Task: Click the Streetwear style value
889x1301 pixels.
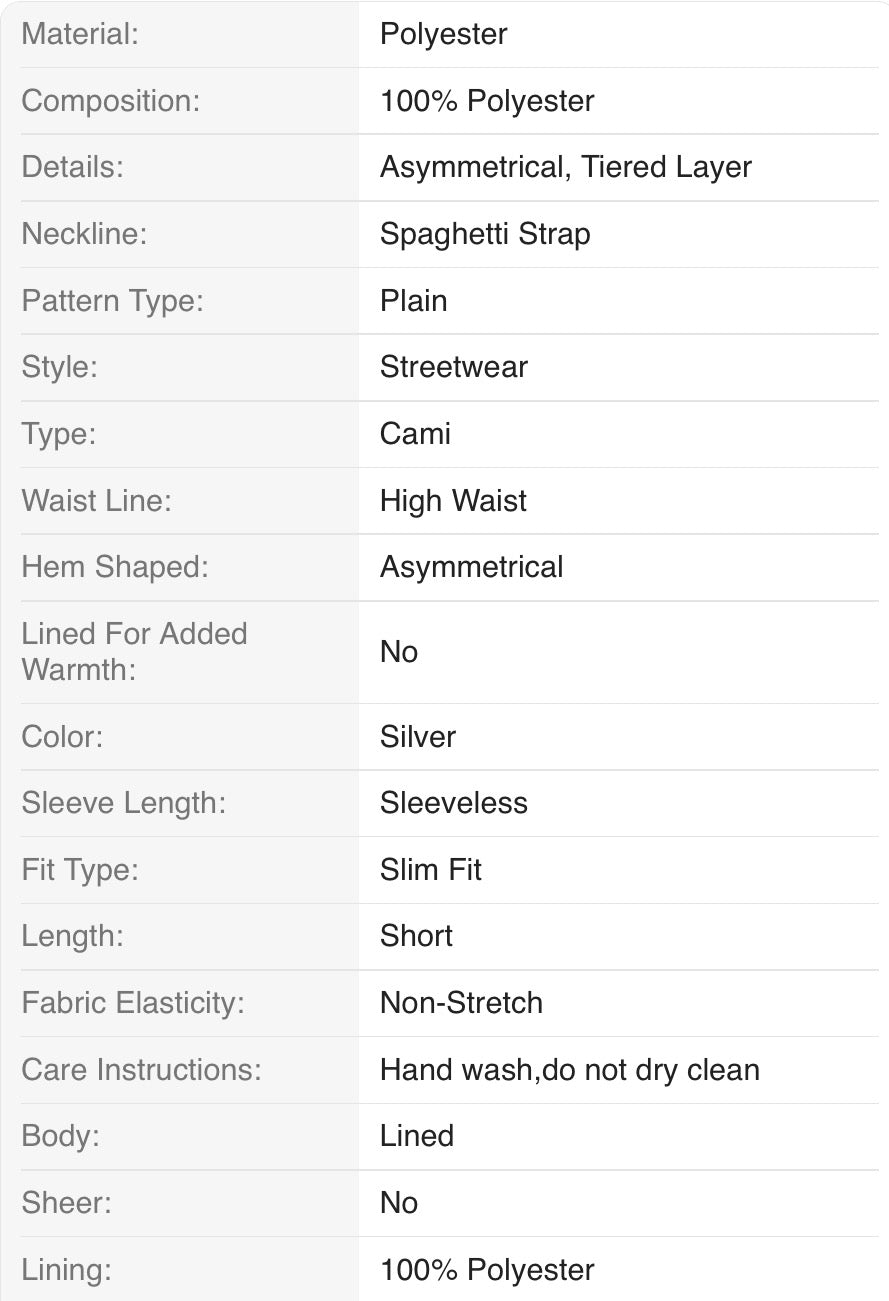Action: (x=453, y=367)
